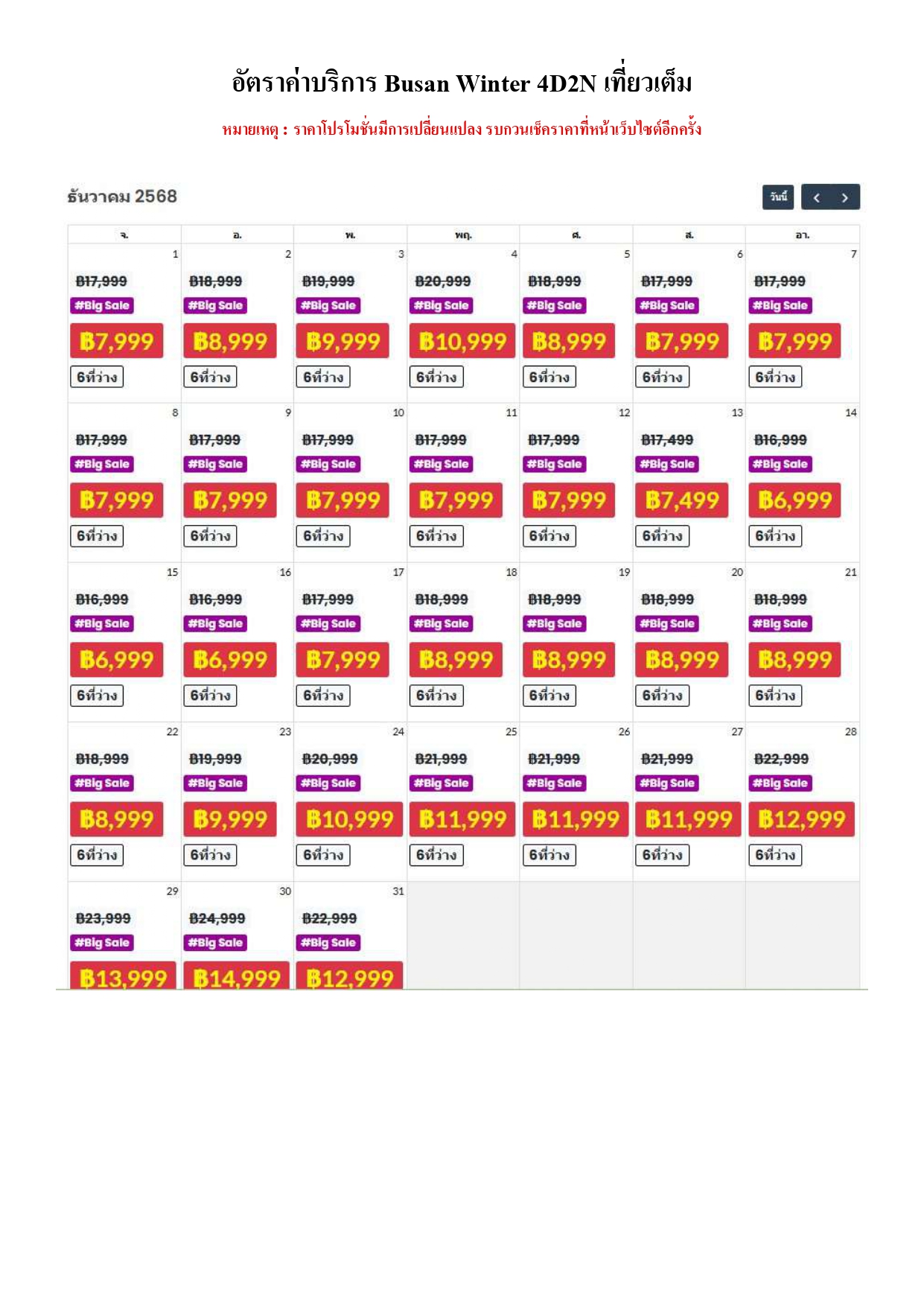Click #Big Sale tag on December 2

point(215,305)
